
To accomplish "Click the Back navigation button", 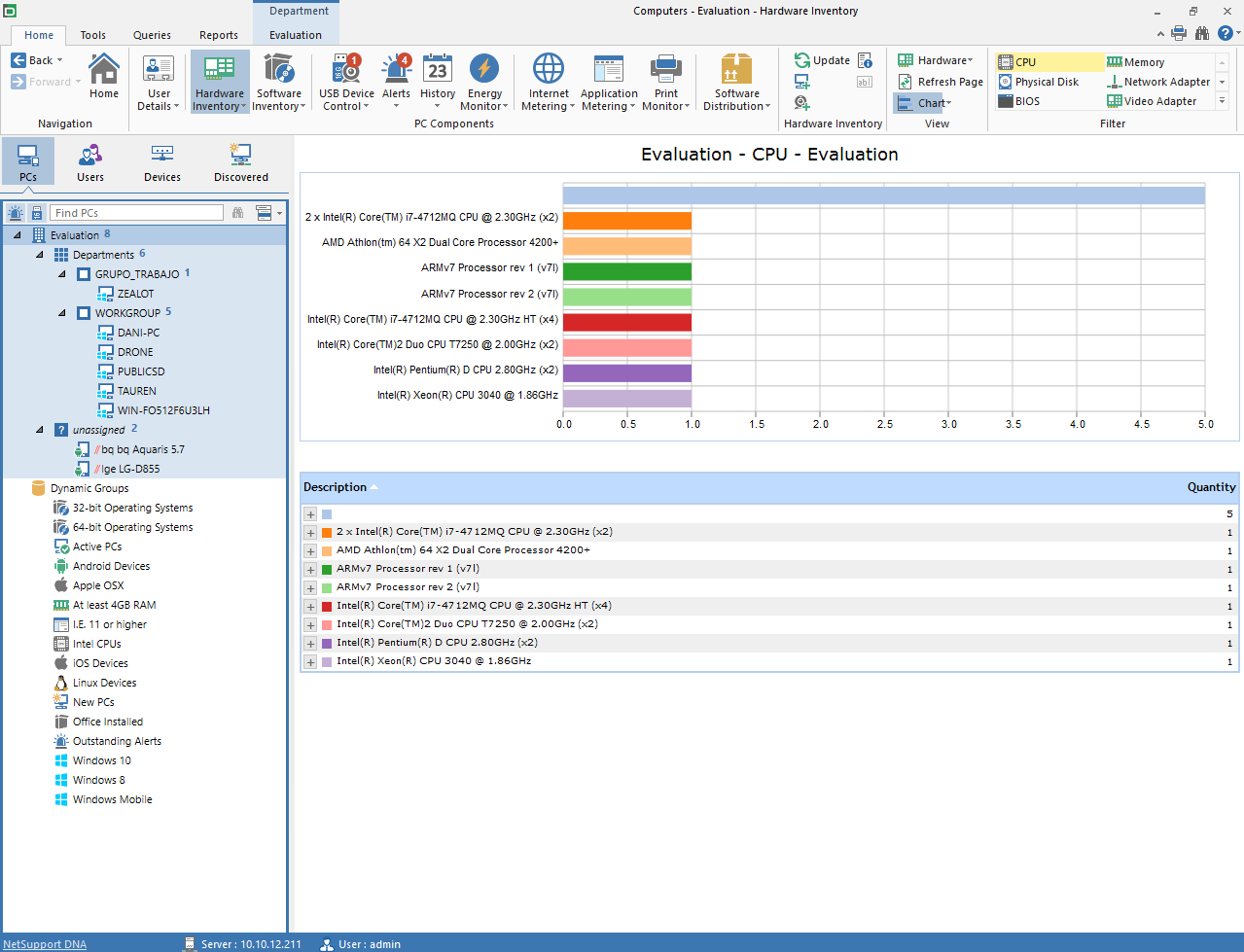I will coord(32,60).
